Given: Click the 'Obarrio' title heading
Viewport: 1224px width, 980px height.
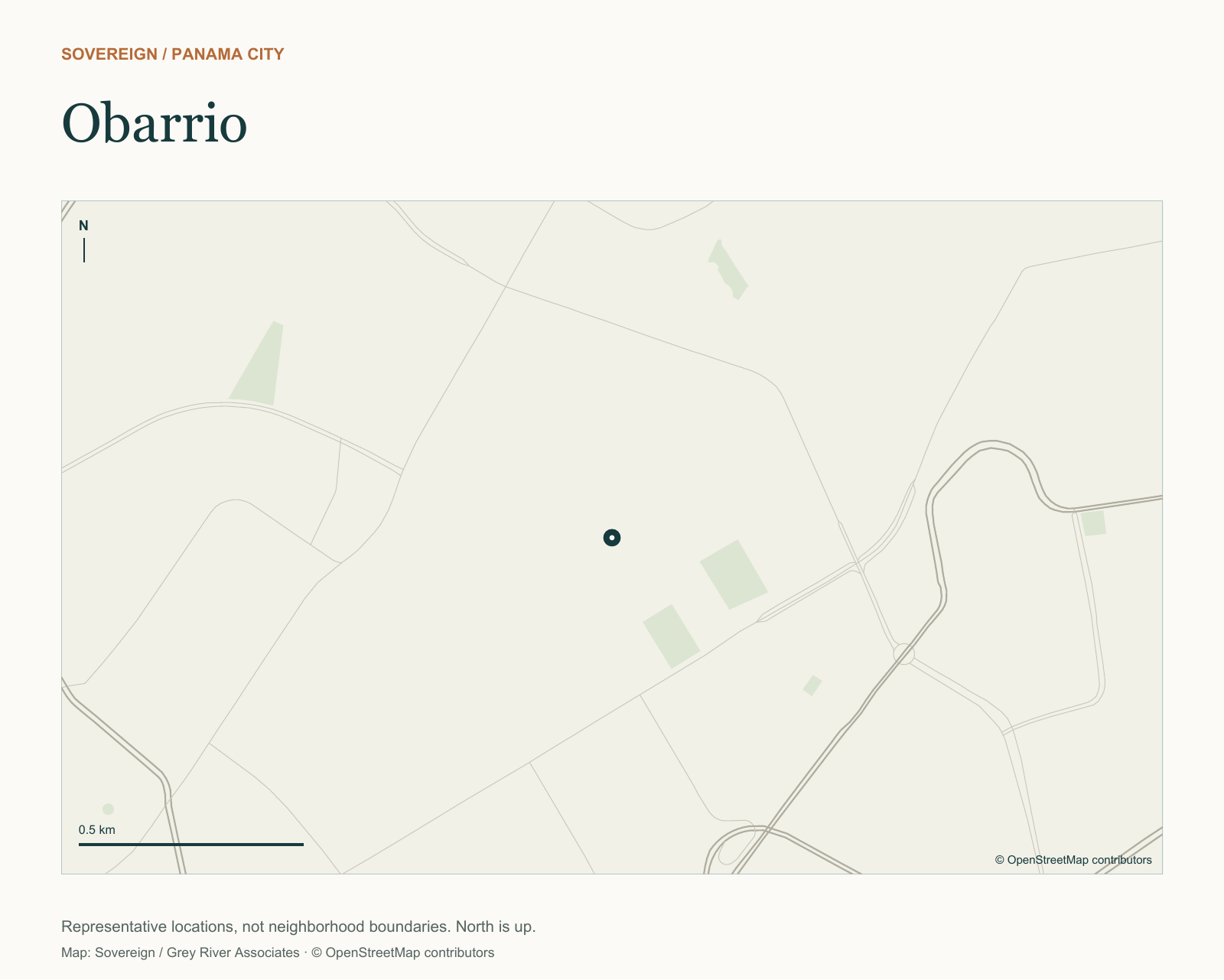Looking at the screenshot, I should pos(155,123).
